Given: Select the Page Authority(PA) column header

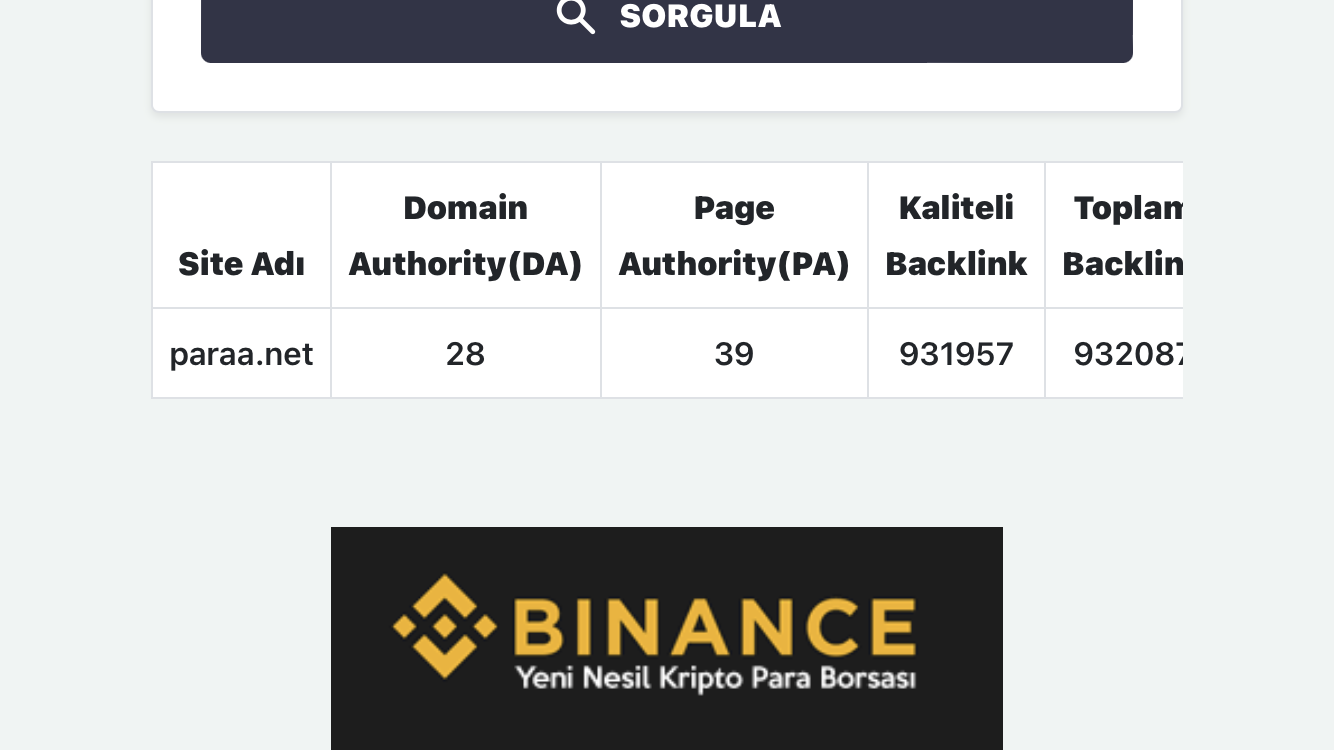Looking at the screenshot, I should [734, 235].
